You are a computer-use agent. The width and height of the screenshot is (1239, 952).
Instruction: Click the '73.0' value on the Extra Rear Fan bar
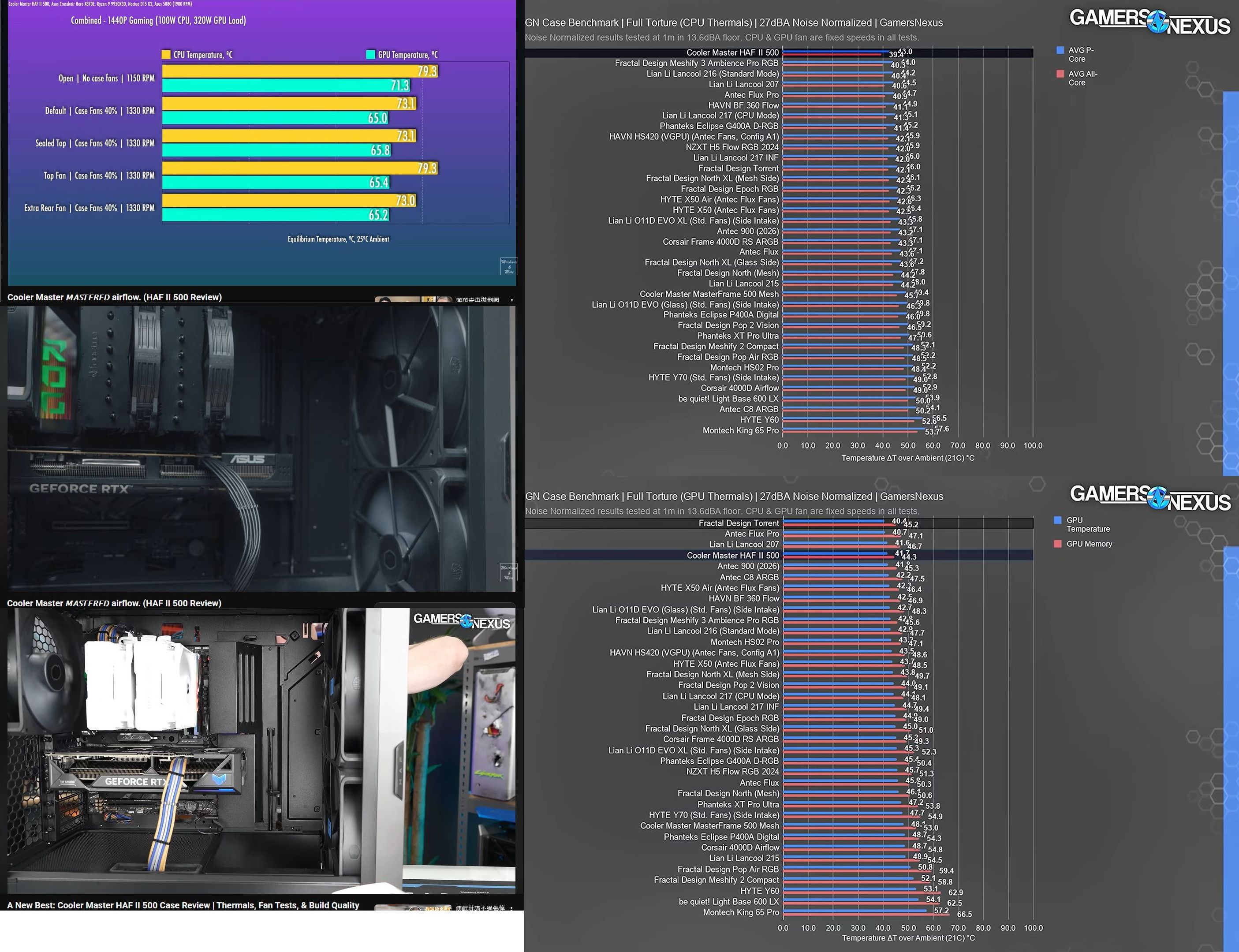point(406,201)
